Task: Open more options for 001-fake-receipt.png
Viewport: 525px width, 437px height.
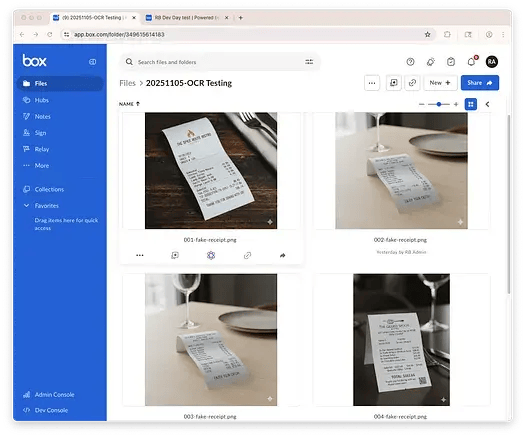Action: click(140, 256)
